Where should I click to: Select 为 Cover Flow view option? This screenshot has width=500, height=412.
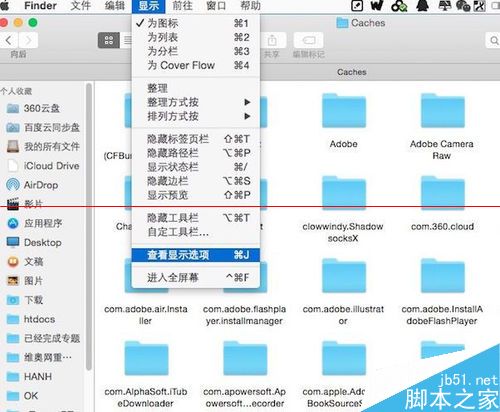[x=196, y=65]
